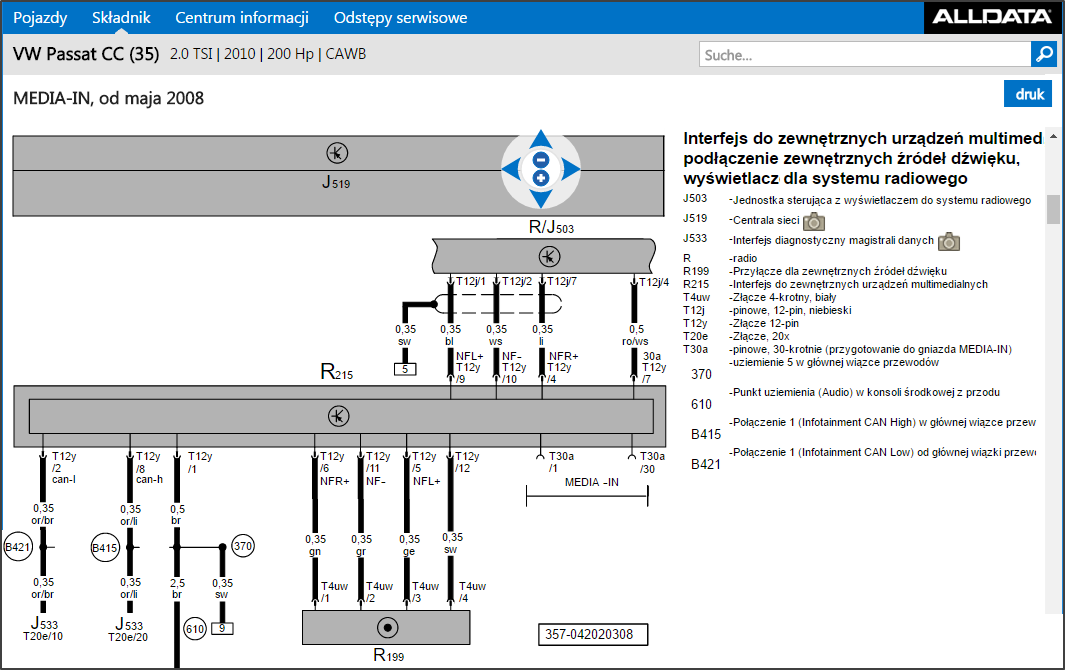The height and width of the screenshot is (670, 1065).
Task: Open the Składnik tab
Action: 121,18
